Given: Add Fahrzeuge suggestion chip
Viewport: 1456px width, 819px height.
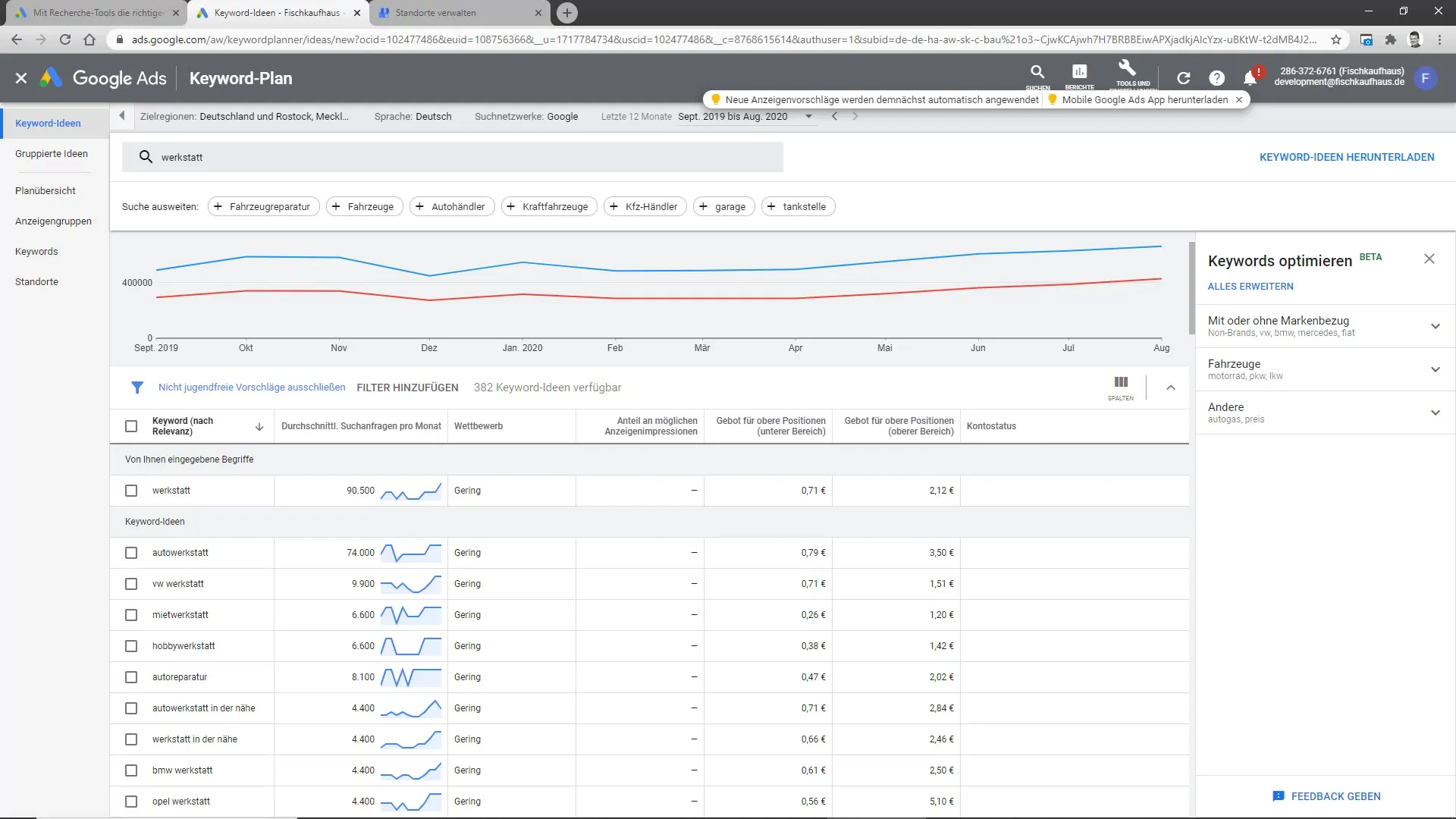Looking at the screenshot, I should click(x=364, y=206).
